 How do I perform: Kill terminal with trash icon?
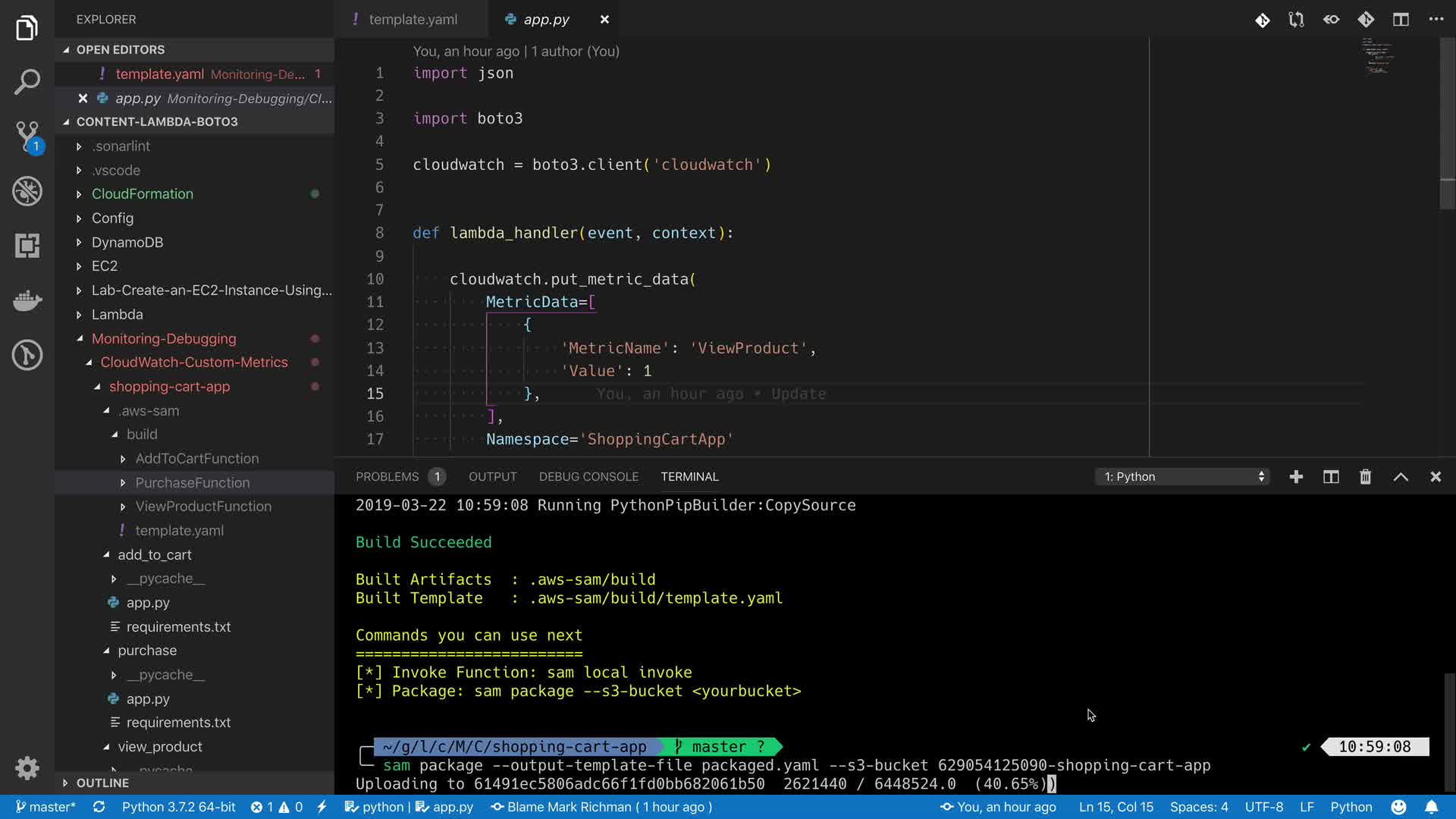[x=1365, y=476]
